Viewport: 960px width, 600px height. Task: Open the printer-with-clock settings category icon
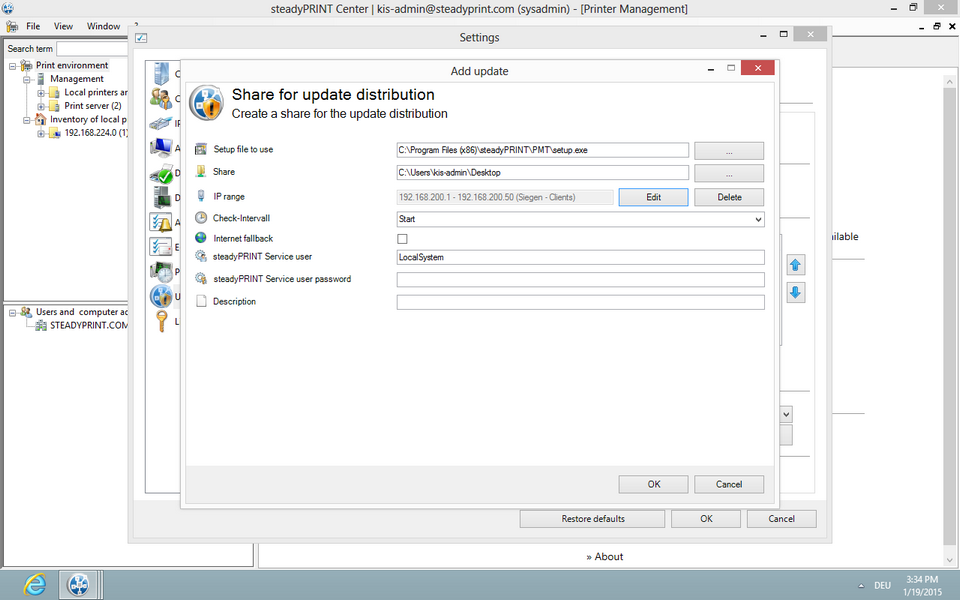coord(162,272)
